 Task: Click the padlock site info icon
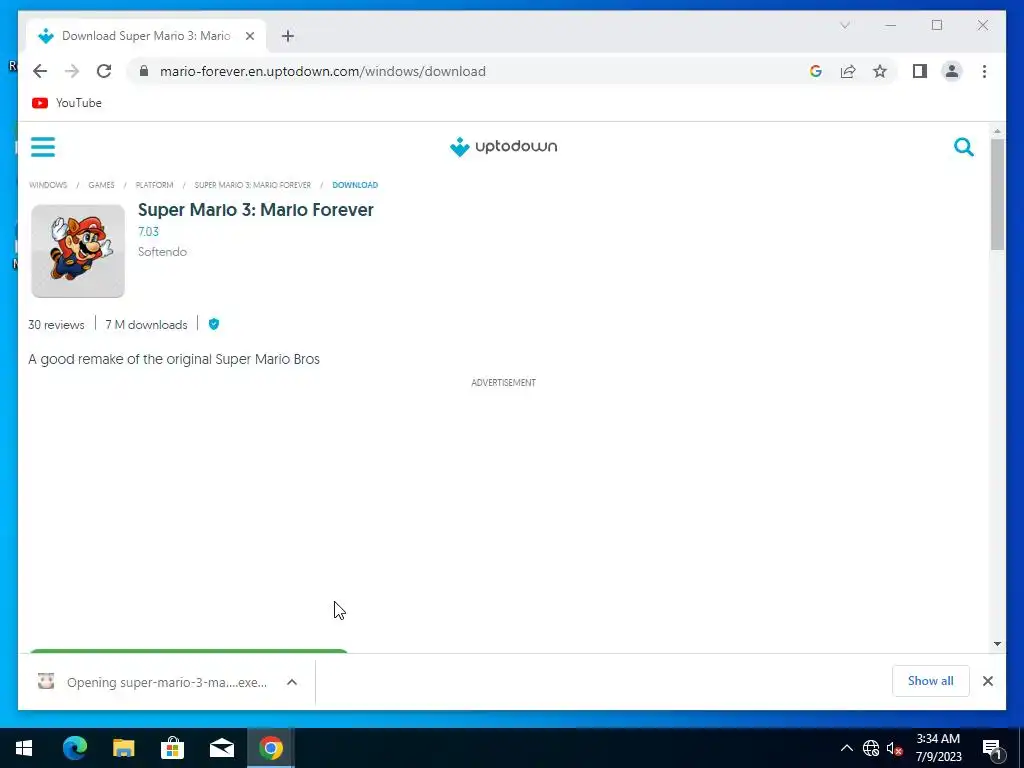(x=144, y=71)
